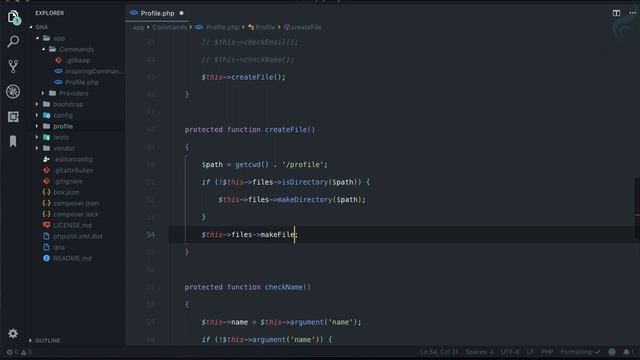Click the phpunit.xml.dist file icon

pos(46,236)
